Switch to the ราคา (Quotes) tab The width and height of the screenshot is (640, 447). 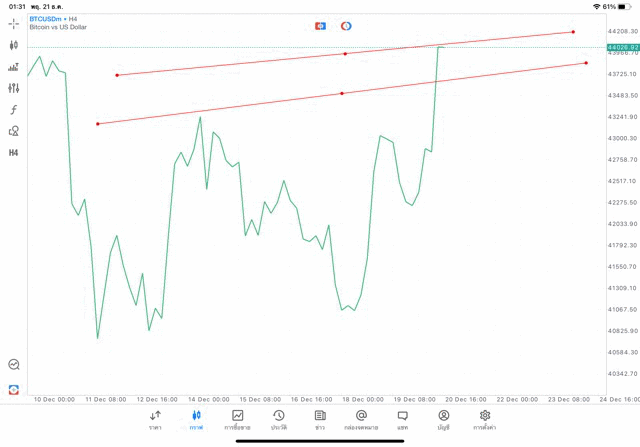point(155,420)
